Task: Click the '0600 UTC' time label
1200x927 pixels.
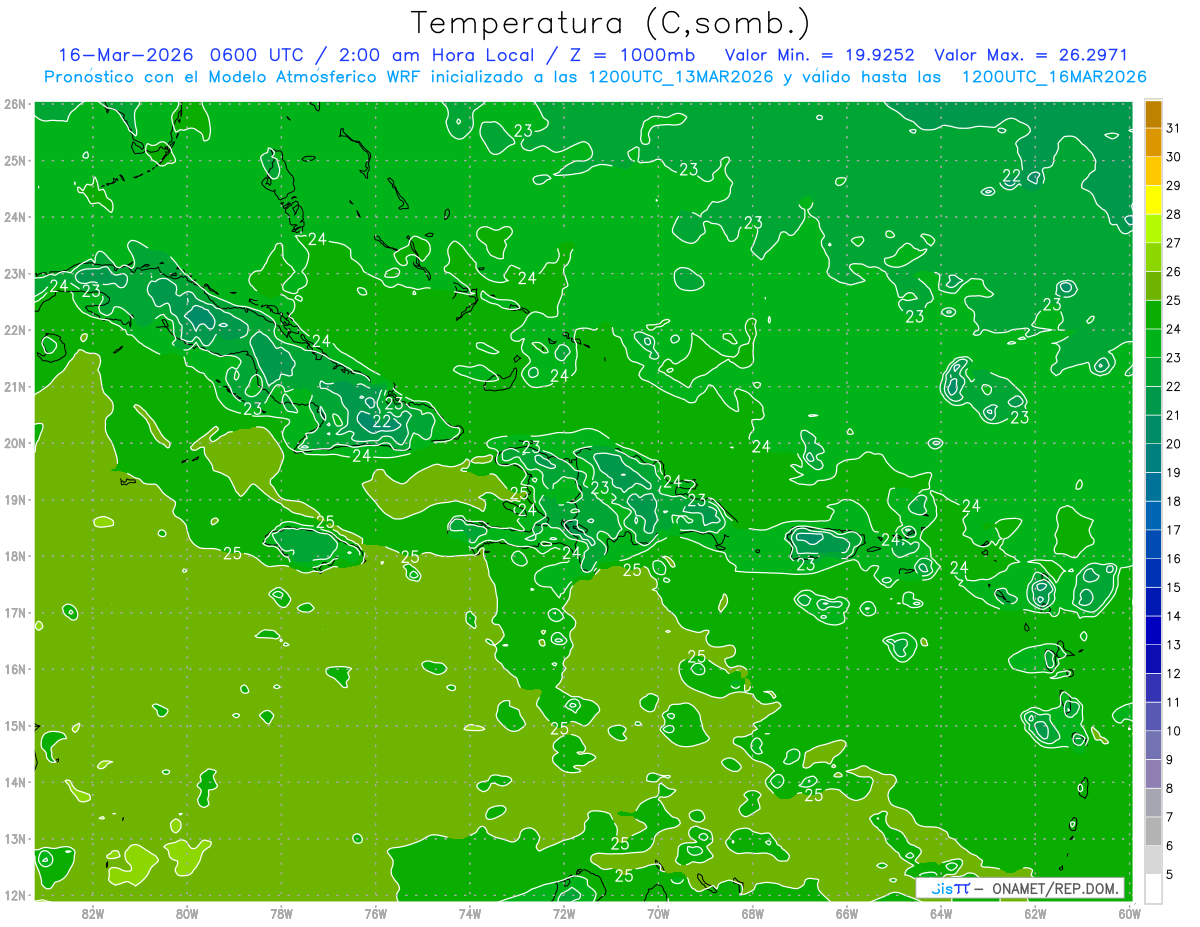Action: pyautogui.click(x=257, y=55)
